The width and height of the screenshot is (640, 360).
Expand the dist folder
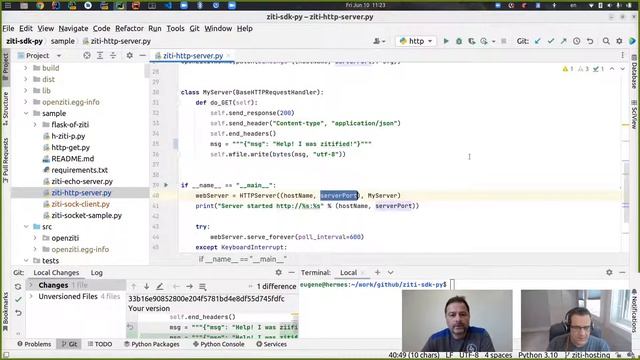[x=26, y=79]
